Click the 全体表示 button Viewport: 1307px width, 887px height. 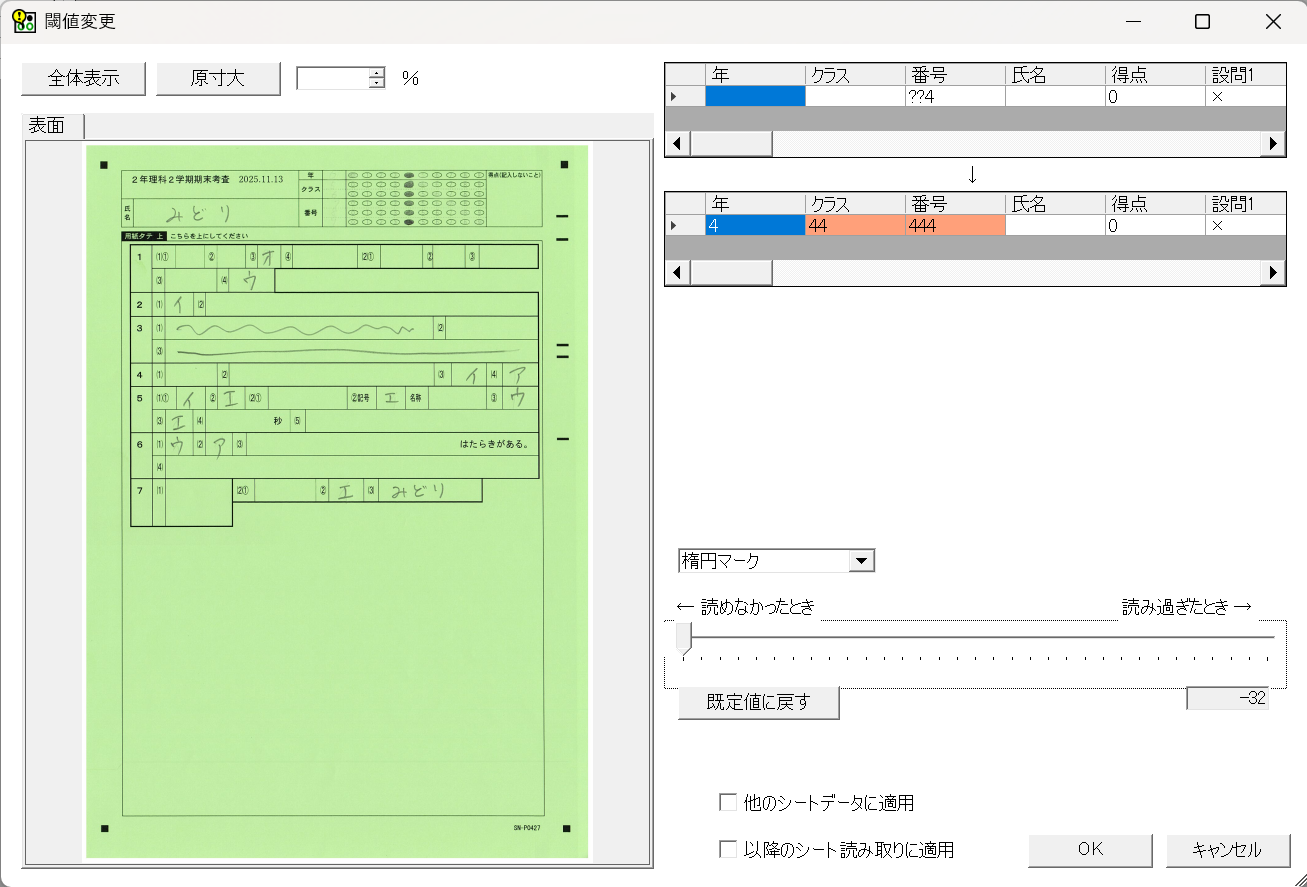[x=84, y=78]
